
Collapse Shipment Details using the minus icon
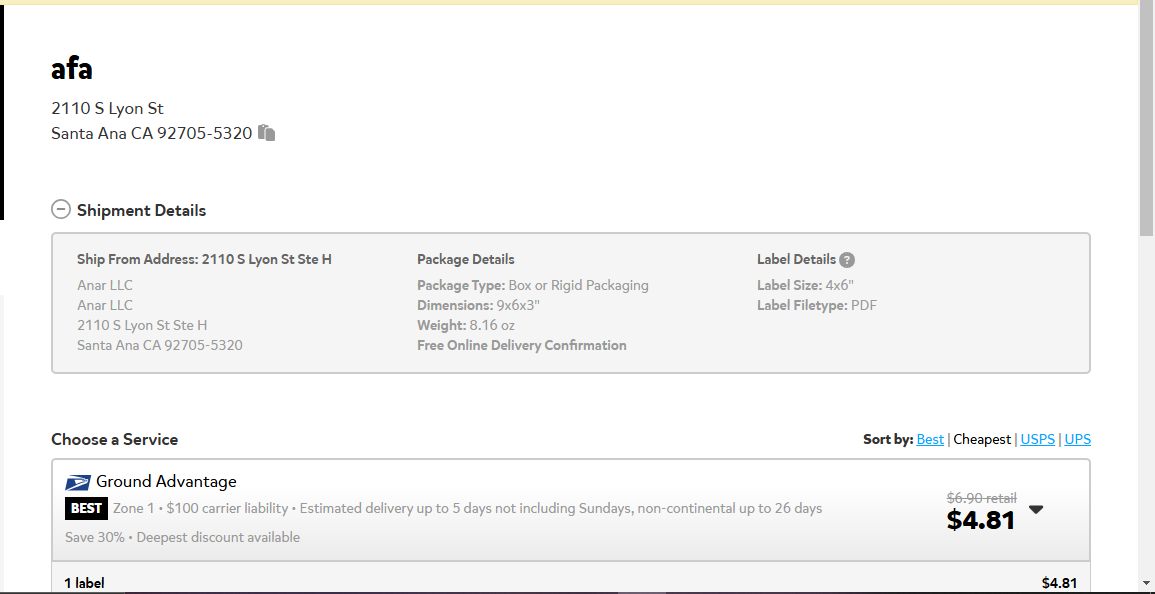[x=60, y=210]
